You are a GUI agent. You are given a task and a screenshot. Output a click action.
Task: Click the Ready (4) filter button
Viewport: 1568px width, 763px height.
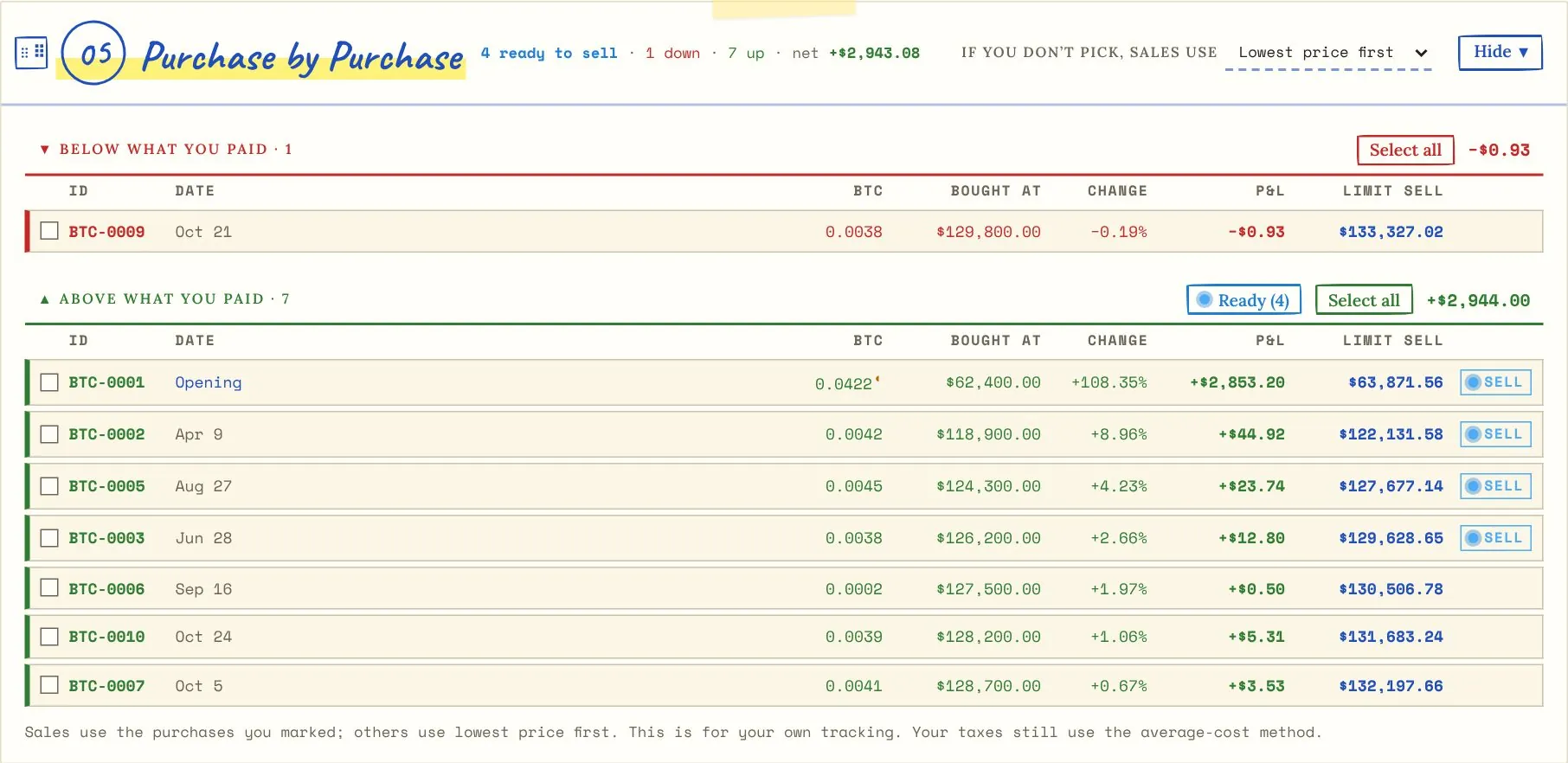coord(1243,300)
